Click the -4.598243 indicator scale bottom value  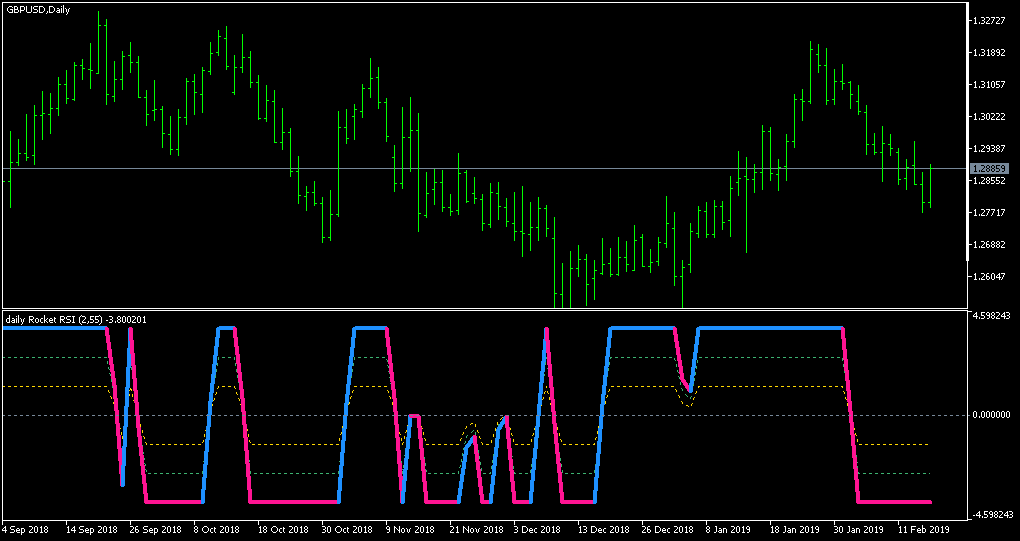[991, 515]
